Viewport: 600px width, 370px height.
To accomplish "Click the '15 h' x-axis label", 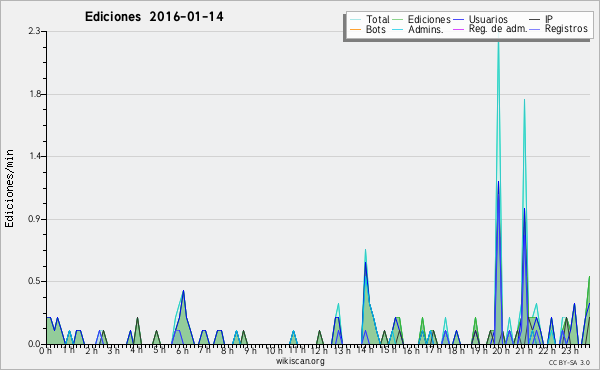I will (388, 350).
